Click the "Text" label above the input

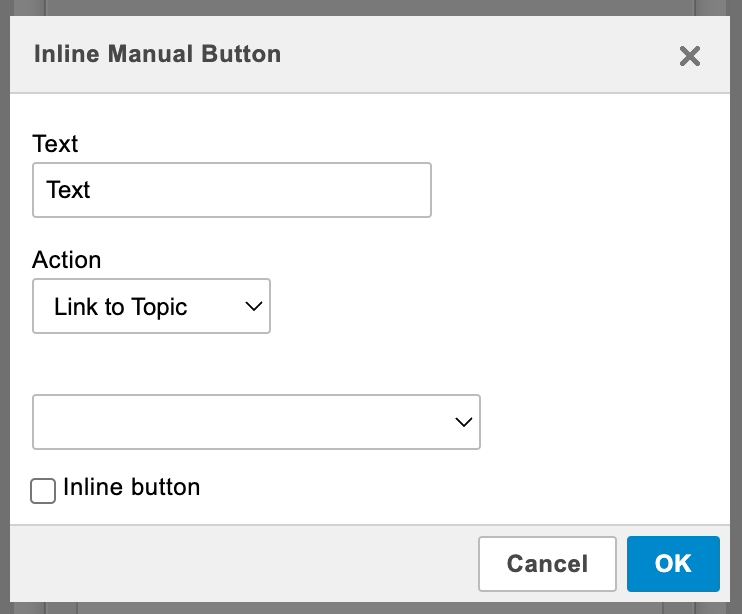(55, 144)
